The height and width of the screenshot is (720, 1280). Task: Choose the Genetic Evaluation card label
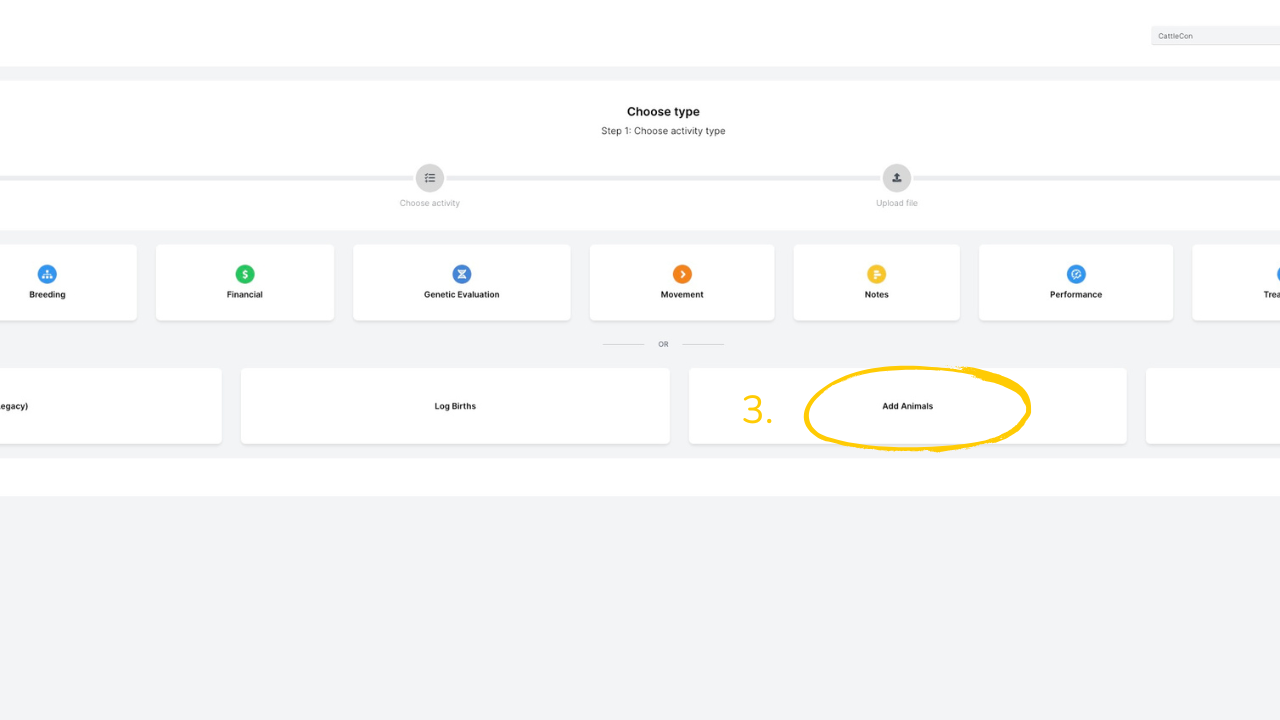462,295
